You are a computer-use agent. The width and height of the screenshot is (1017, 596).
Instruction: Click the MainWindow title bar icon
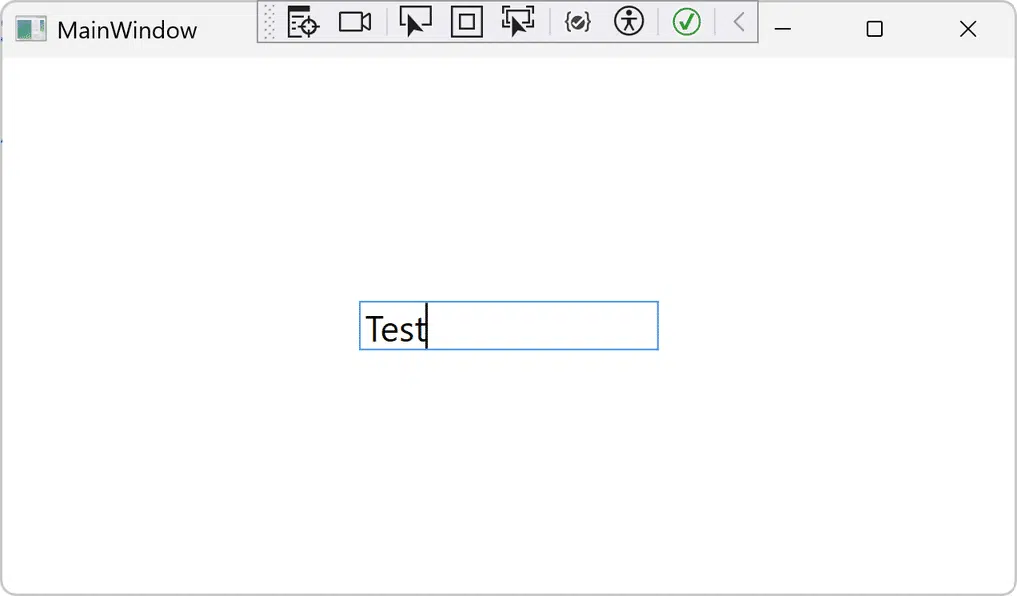(30, 29)
